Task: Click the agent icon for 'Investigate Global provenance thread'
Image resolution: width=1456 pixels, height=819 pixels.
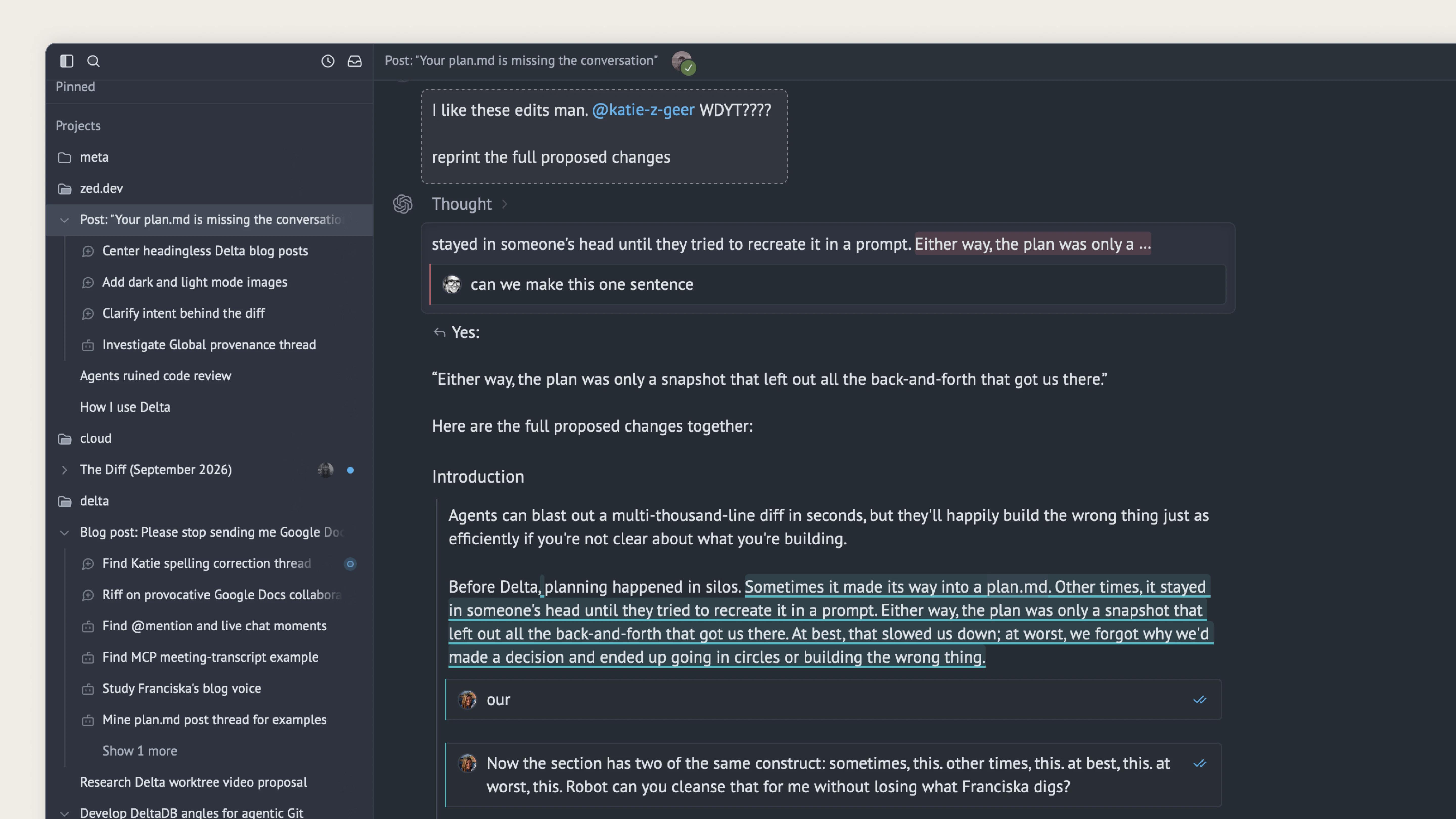Action: point(88,345)
